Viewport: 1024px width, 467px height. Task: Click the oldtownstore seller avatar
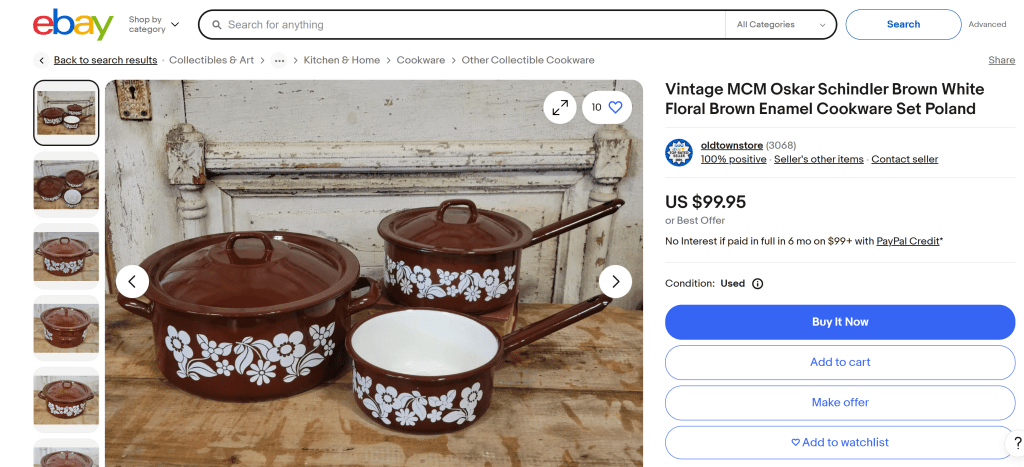(x=679, y=153)
